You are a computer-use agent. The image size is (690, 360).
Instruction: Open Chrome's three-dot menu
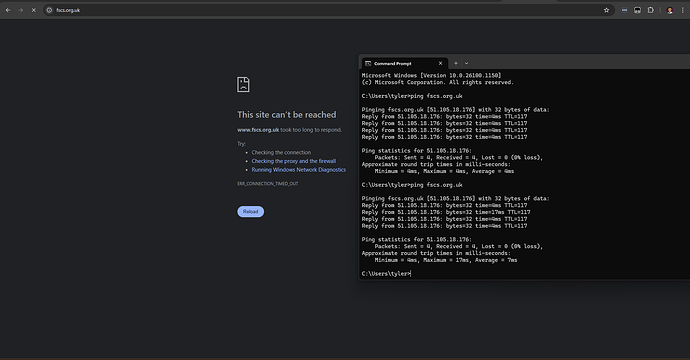click(683, 10)
